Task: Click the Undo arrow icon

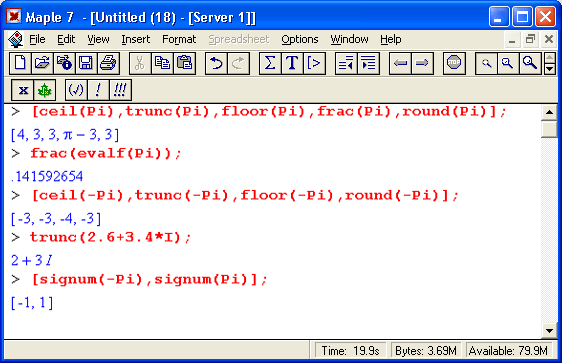Action: [x=216, y=63]
